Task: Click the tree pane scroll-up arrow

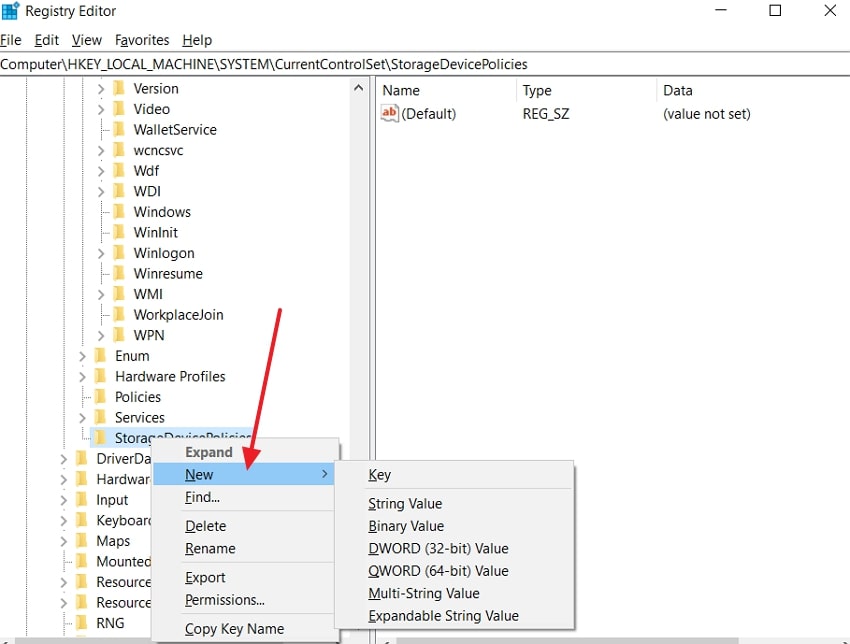Action: click(x=358, y=88)
